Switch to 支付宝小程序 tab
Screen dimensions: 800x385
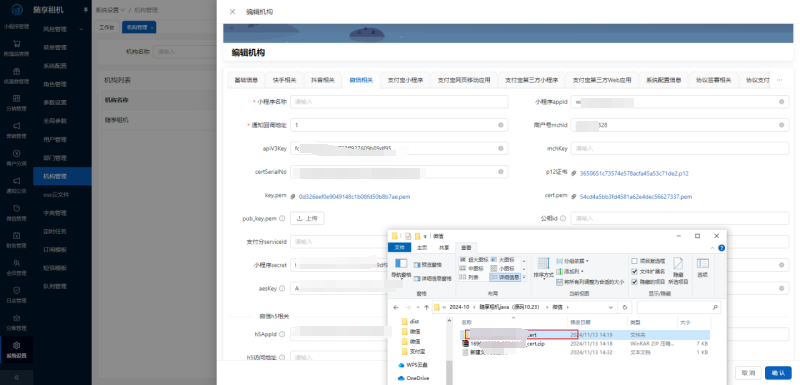tap(405, 80)
